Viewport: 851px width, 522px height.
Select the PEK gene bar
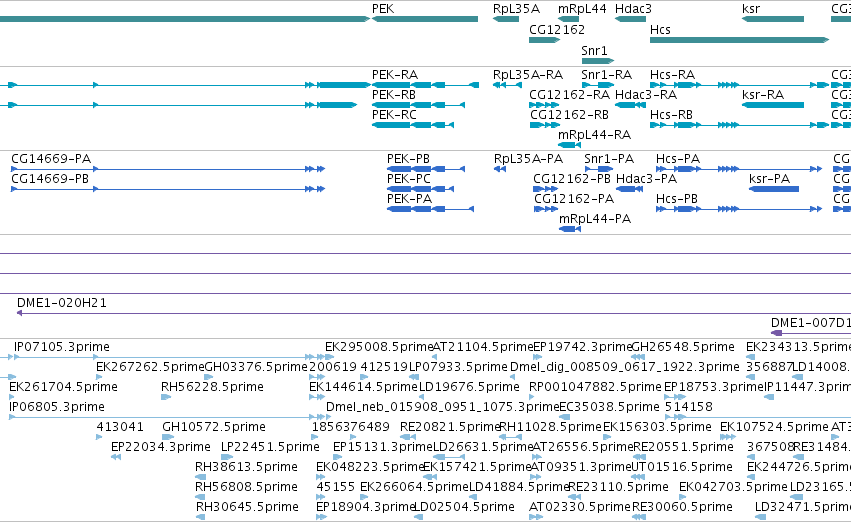pyautogui.click(x=425, y=19)
